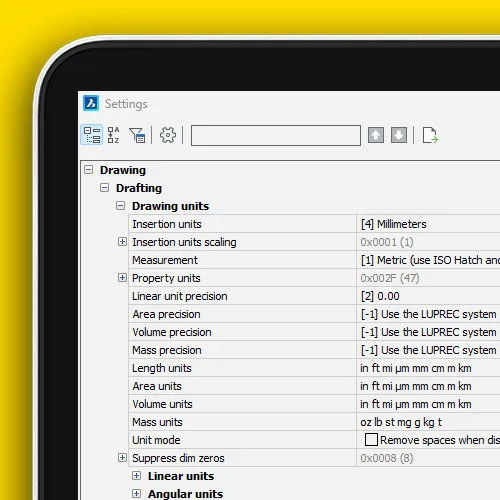
Task: Go to previous search result arrow
Action: click(x=376, y=135)
